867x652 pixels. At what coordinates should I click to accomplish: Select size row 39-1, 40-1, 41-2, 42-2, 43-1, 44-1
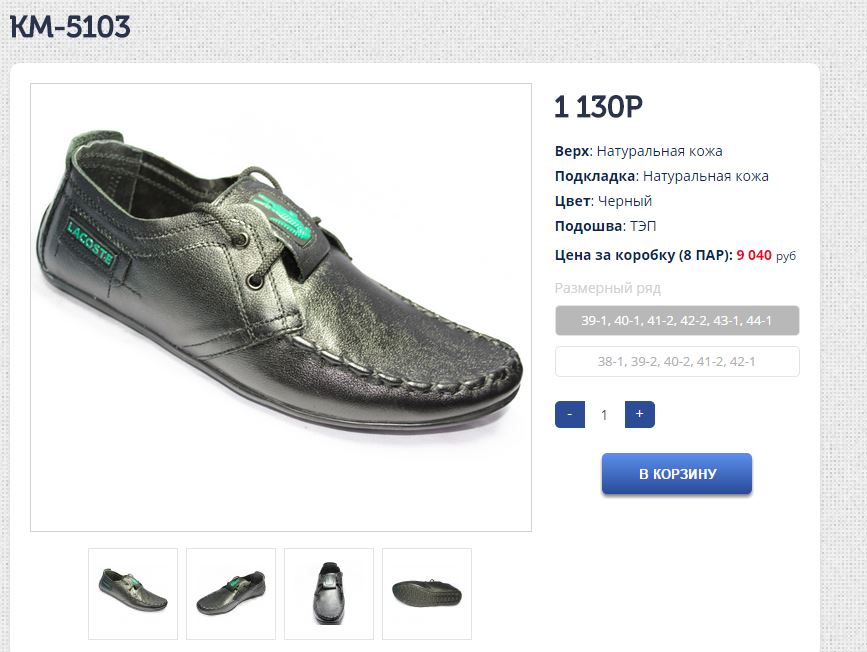677,321
